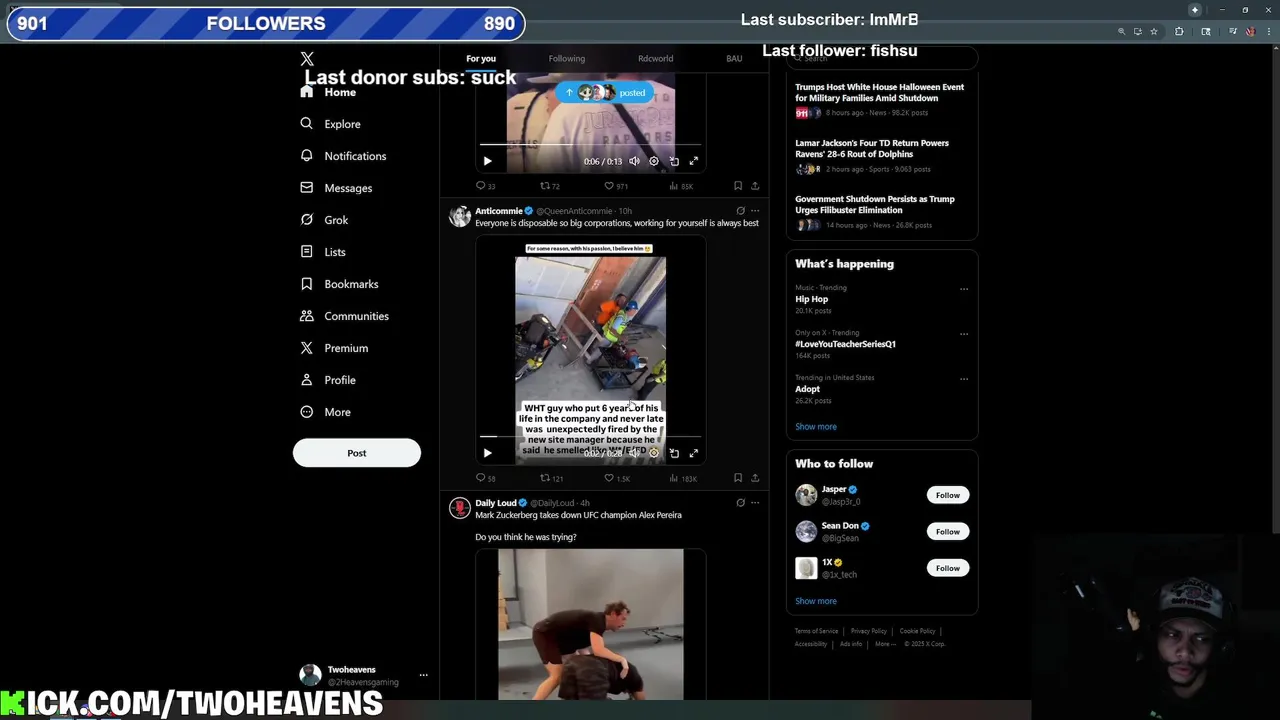This screenshot has height=720, width=1280.
Task: Enter fullscreen on Anticommie's video
Action: point(693,453)
